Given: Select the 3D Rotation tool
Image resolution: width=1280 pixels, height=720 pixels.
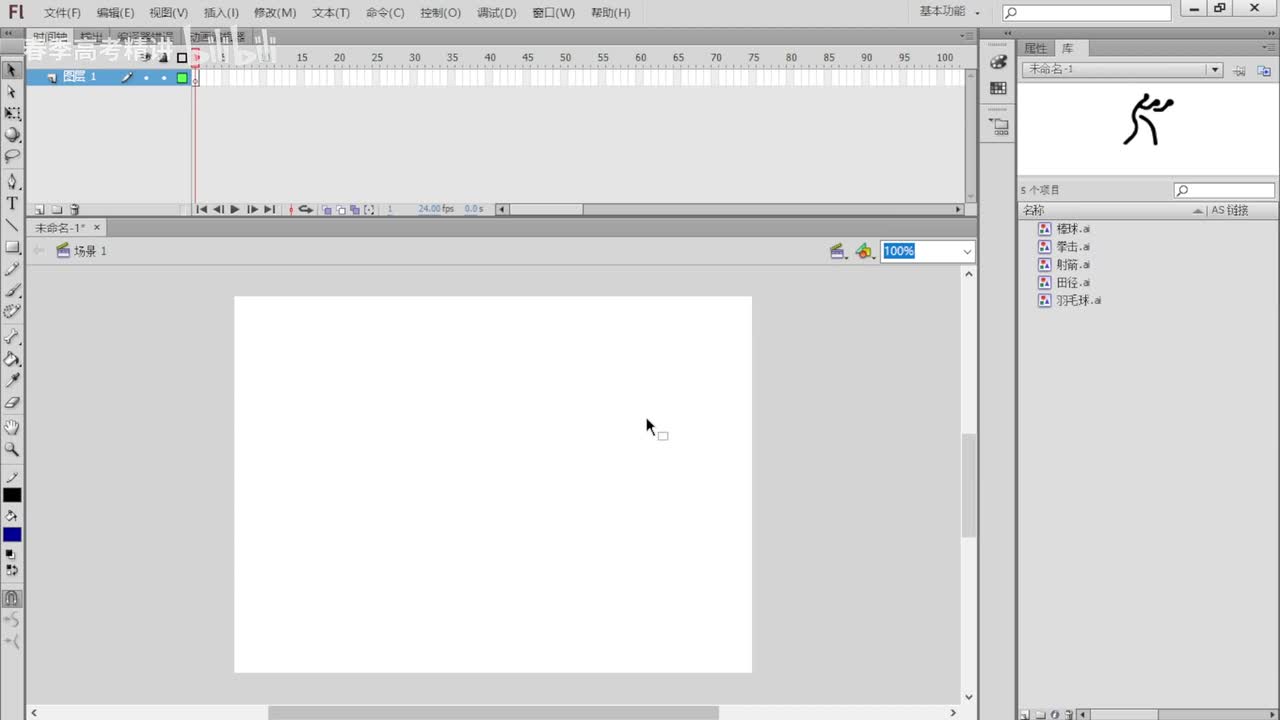Looking at the screenshot, I should (12, 135).
